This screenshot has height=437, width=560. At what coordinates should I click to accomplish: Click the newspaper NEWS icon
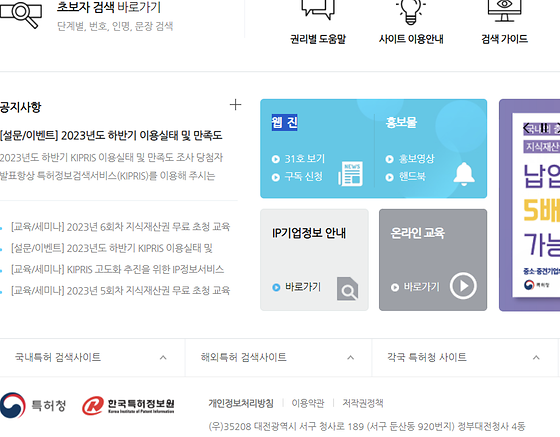click(351, 174)
